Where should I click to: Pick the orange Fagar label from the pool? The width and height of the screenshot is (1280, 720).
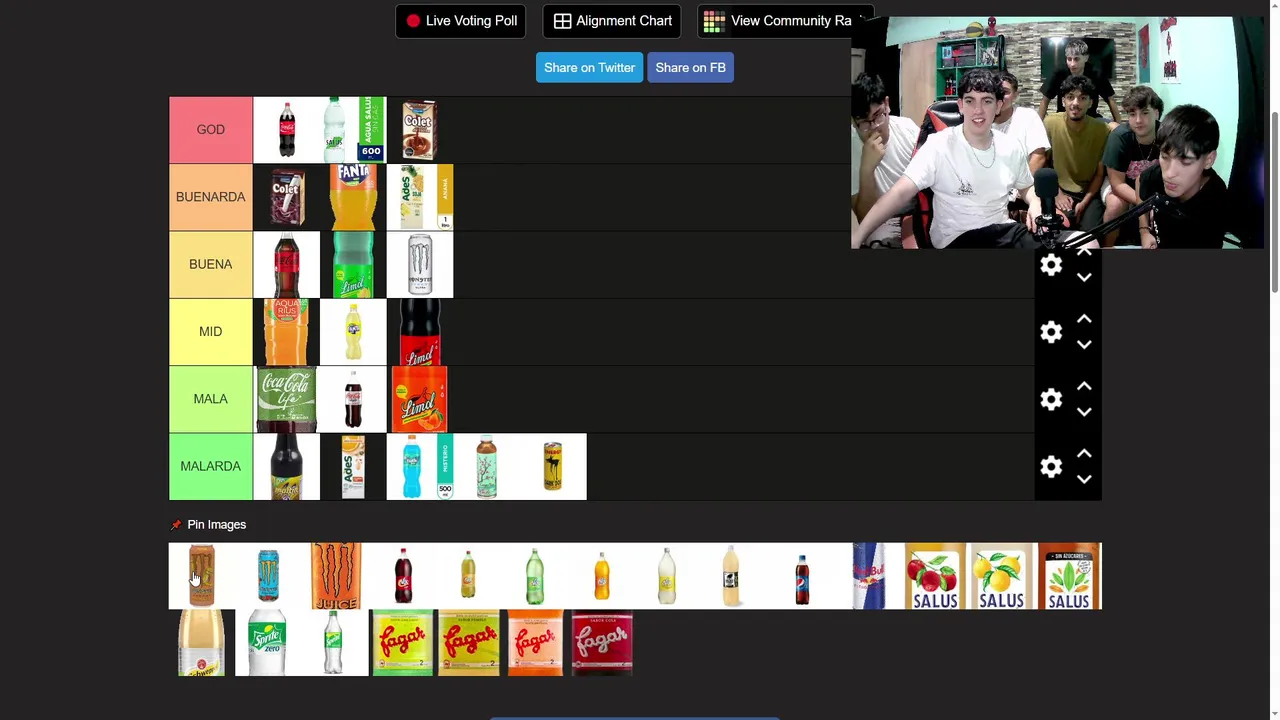[535, 643]
